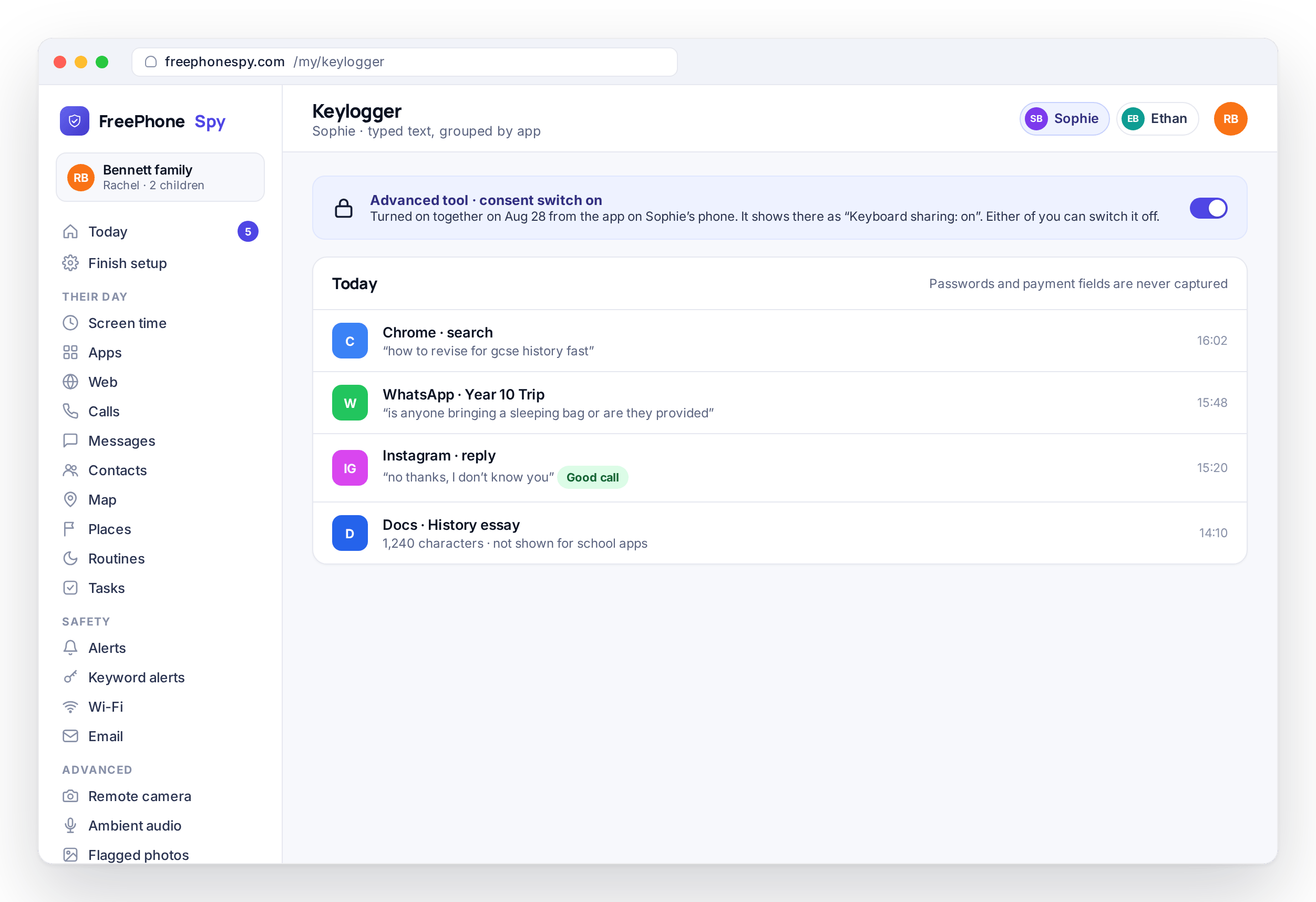Click the RB account avatar in the header

[1230, 119]
